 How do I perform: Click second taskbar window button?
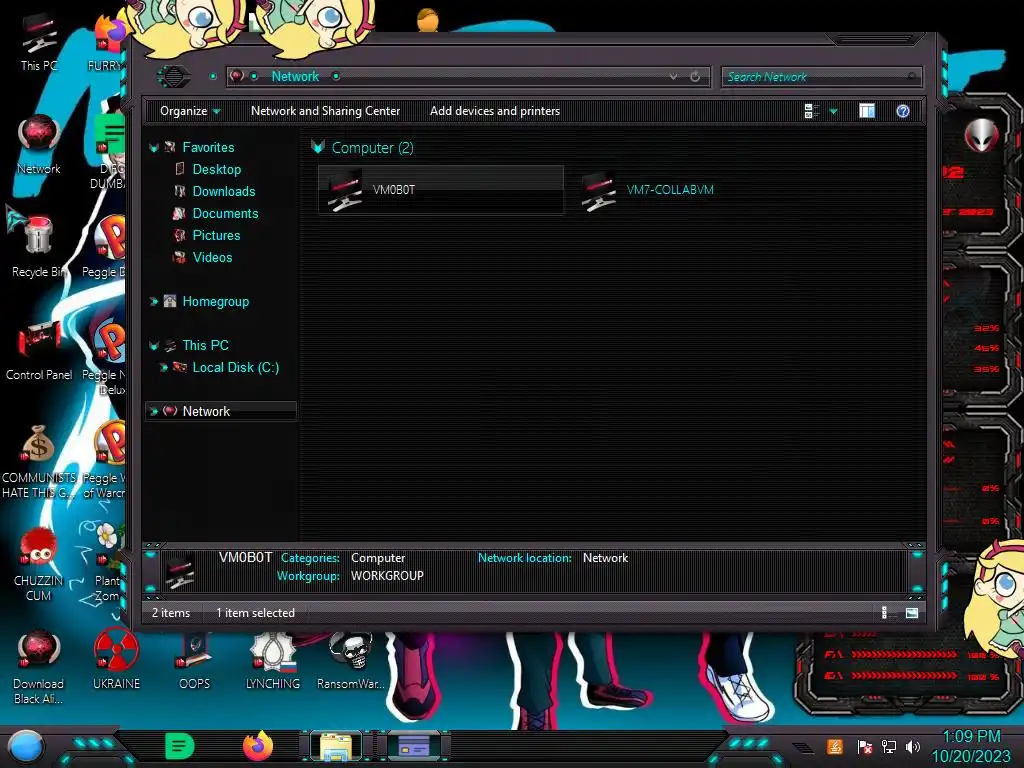(414, 746)
